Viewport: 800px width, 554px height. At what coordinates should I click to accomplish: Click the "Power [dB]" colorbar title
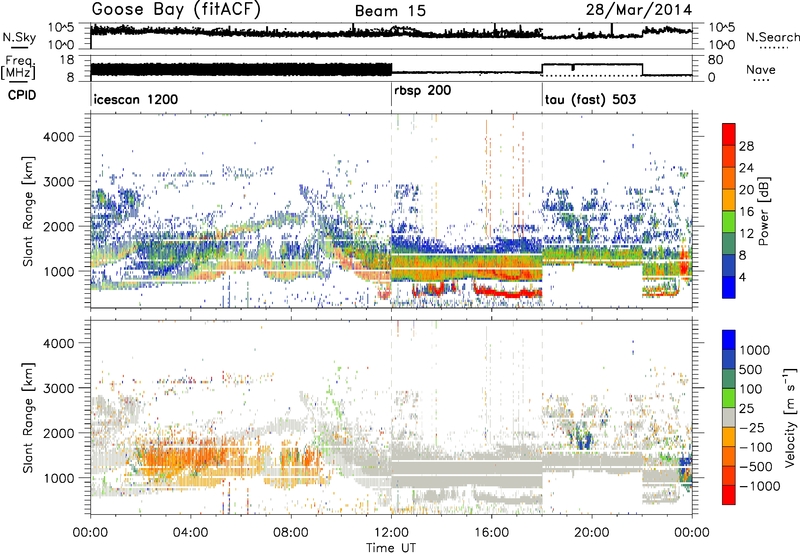(x=764, y=211)
